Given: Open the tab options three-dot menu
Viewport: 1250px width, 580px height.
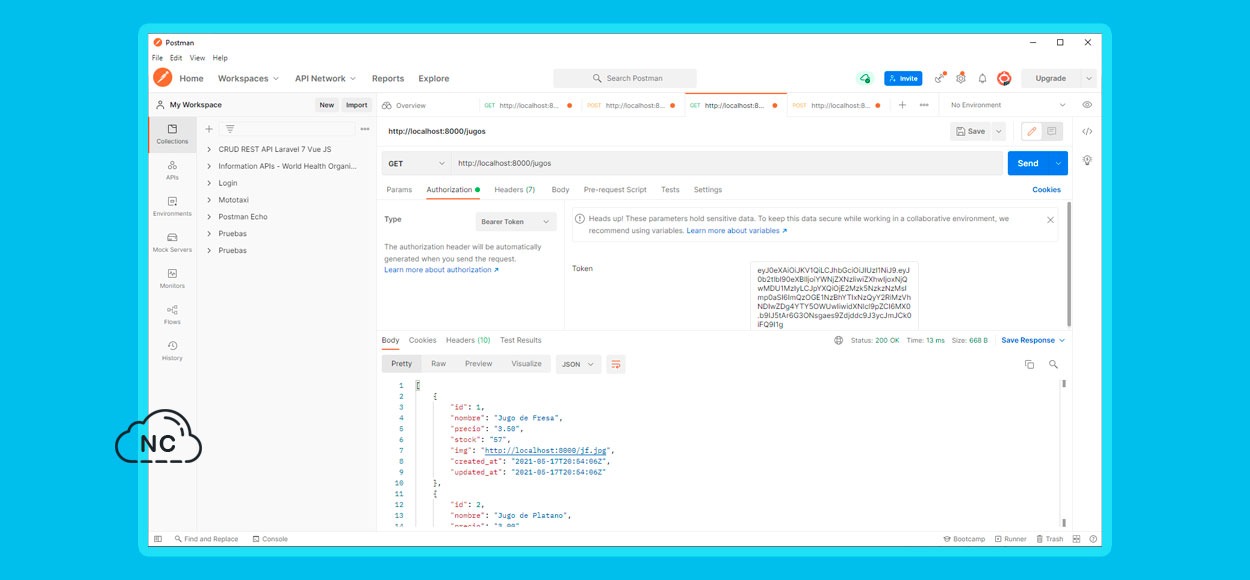Looking at the screenshot, I should (924, 105).
